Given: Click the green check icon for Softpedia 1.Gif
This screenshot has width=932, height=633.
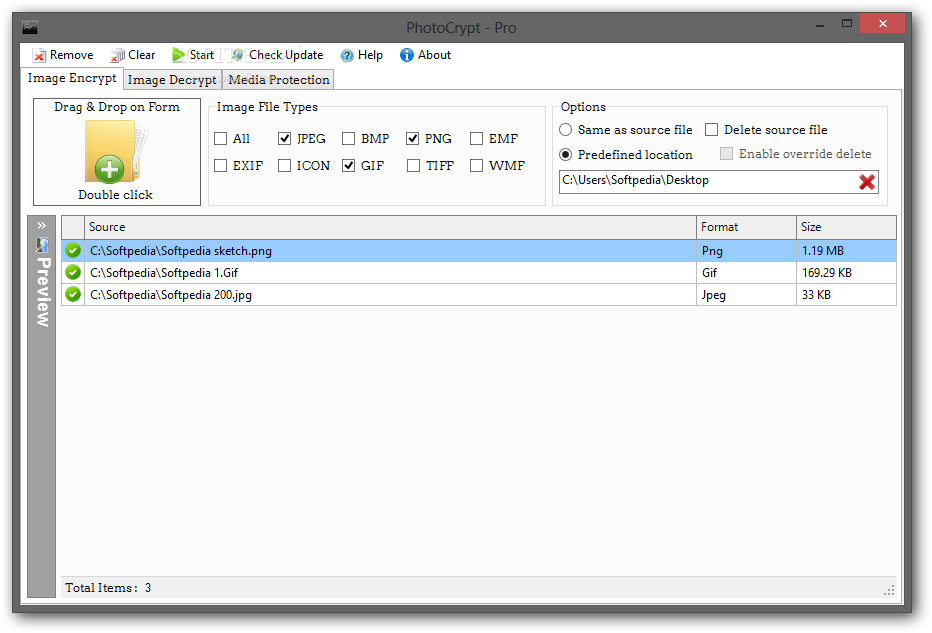Looking at the screenshot, I should 73,272.
